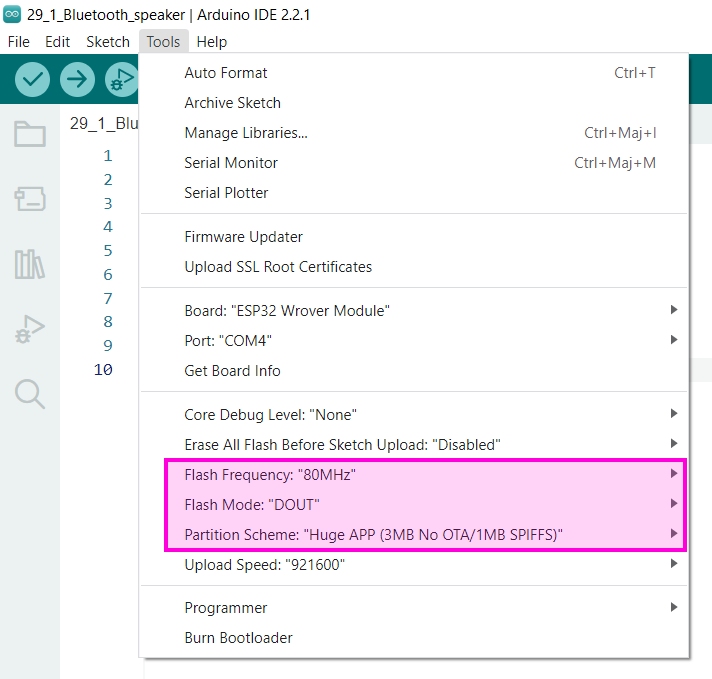The image size is (712, 679).
Task: Click Get Board Info
Action: [x=414, y=371]
